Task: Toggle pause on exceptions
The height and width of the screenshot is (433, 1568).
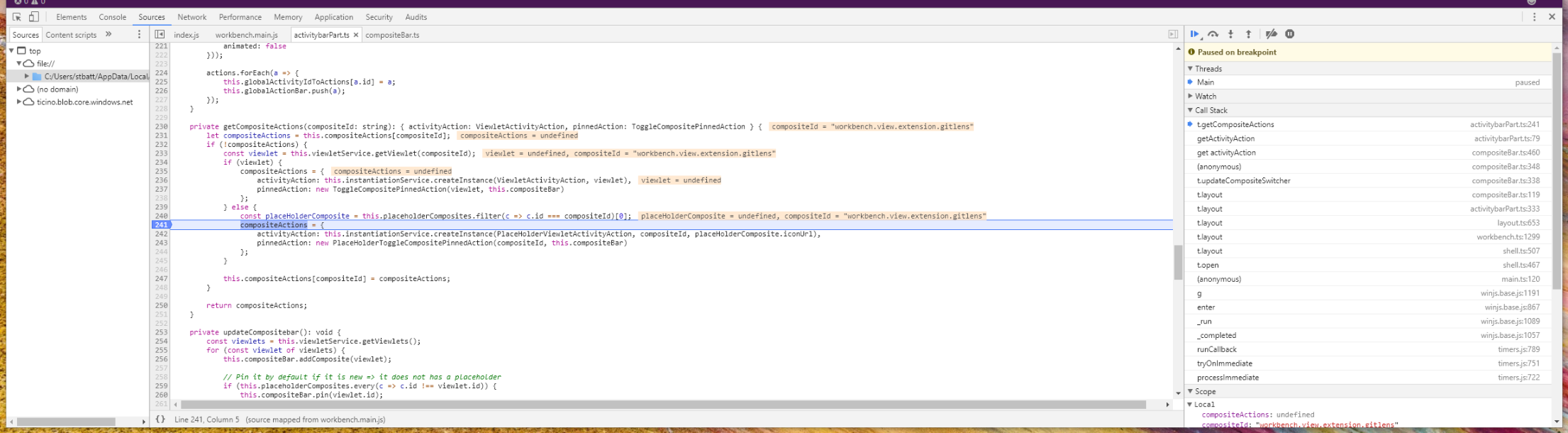Action: tap(1290, 34)
